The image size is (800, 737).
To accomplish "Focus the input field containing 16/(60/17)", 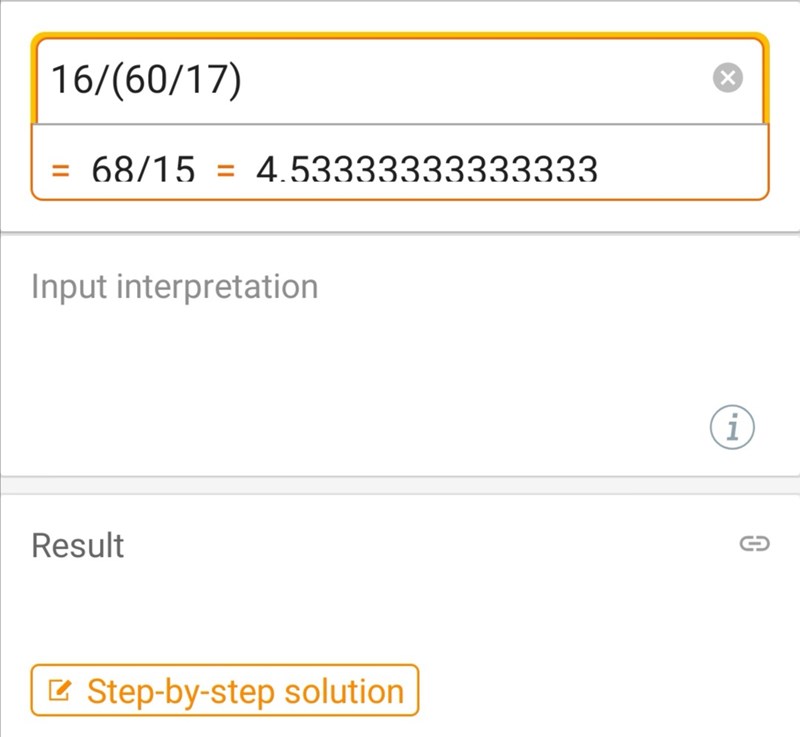I will coord(400,80).
